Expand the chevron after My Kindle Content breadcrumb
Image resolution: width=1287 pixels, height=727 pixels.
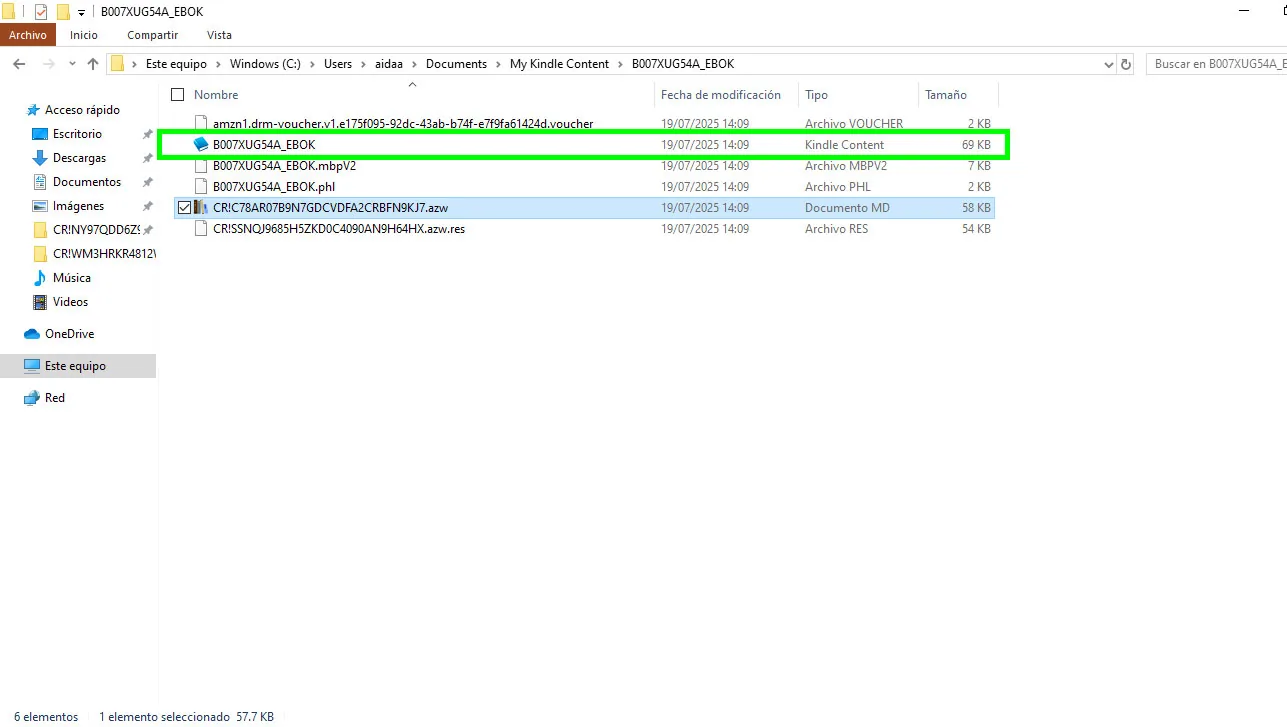(620, 64)
